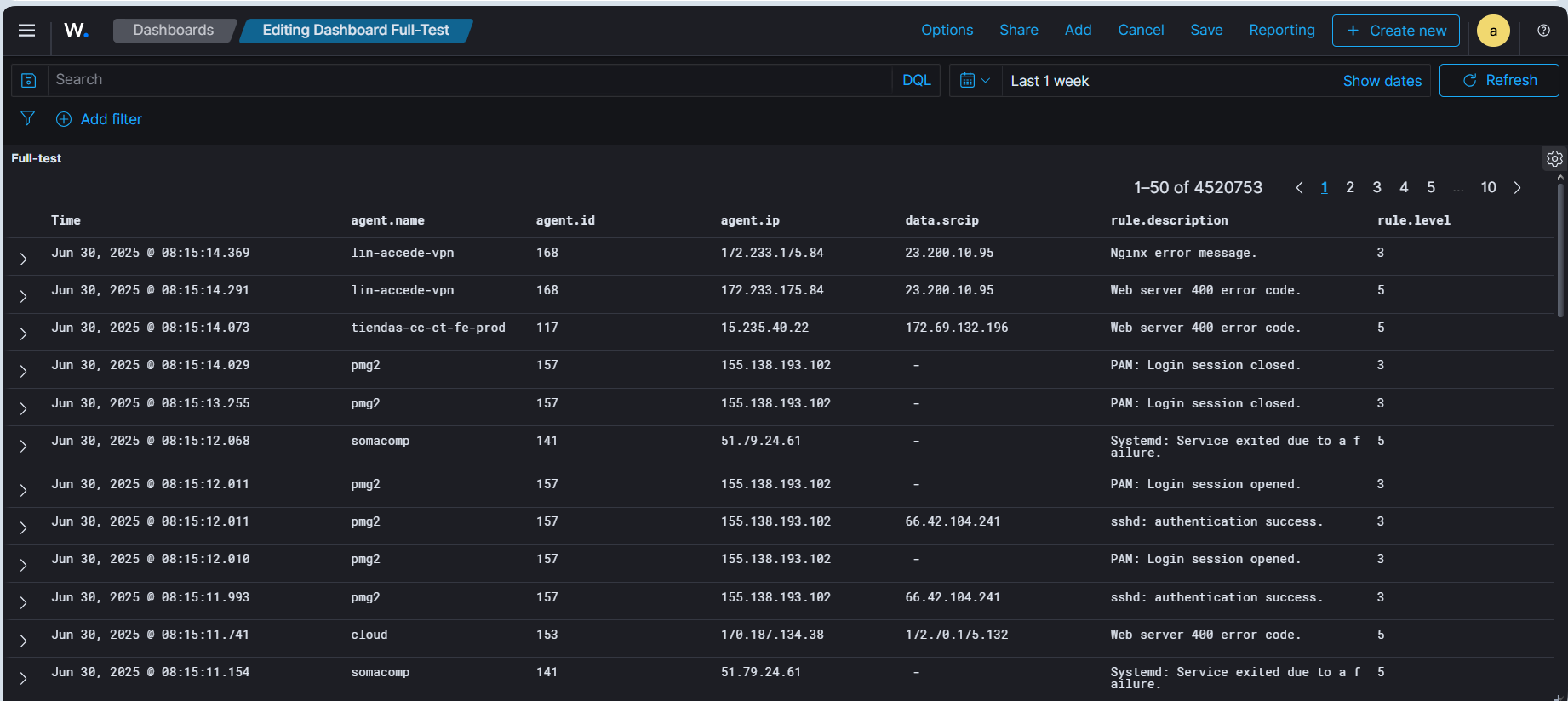Open the Full-test panel gear options
The width and height of the screenshot is (1568, 701).
[x=1554, y=159]
